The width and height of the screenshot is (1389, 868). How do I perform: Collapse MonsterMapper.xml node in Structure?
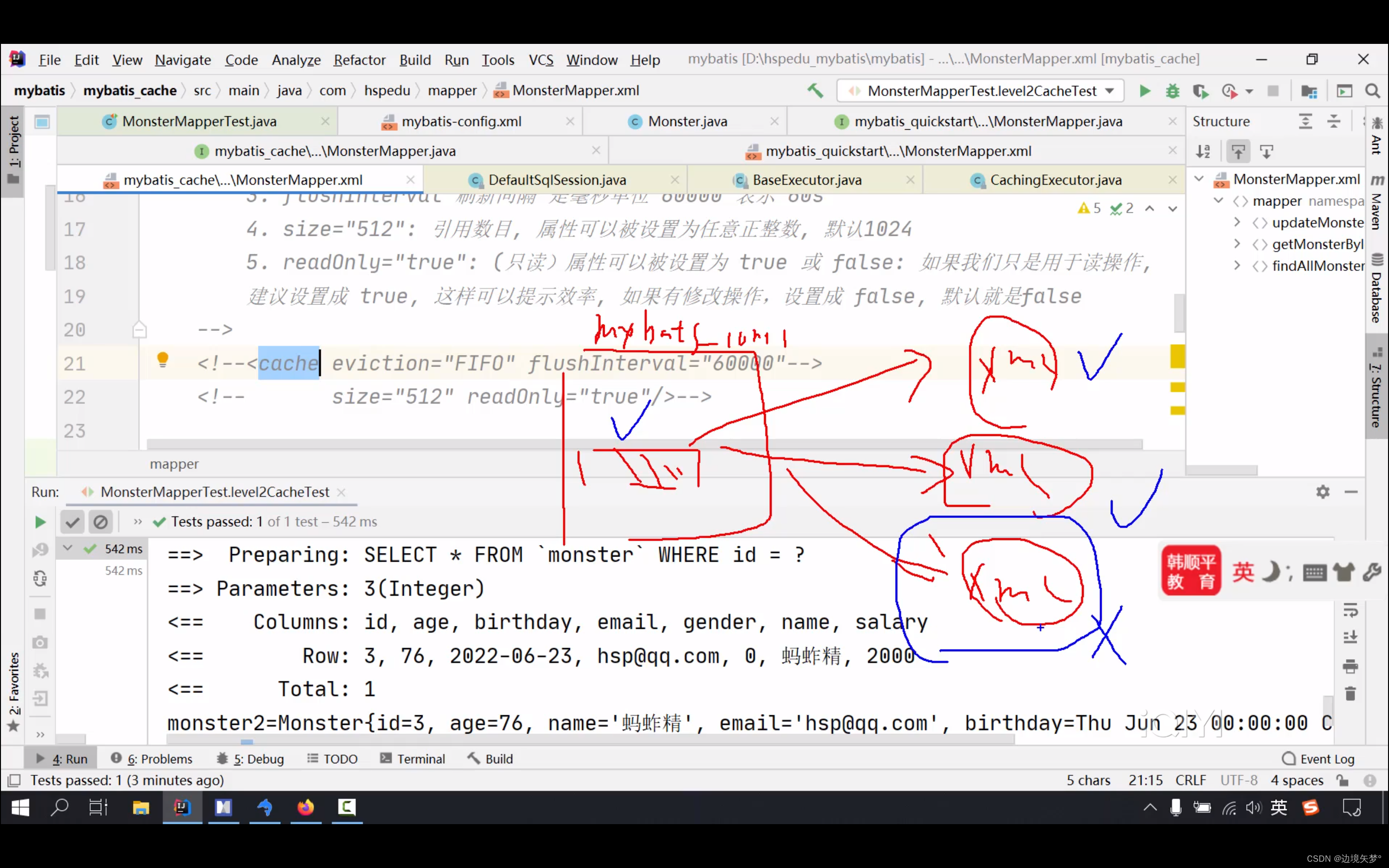pos(1199,179)
